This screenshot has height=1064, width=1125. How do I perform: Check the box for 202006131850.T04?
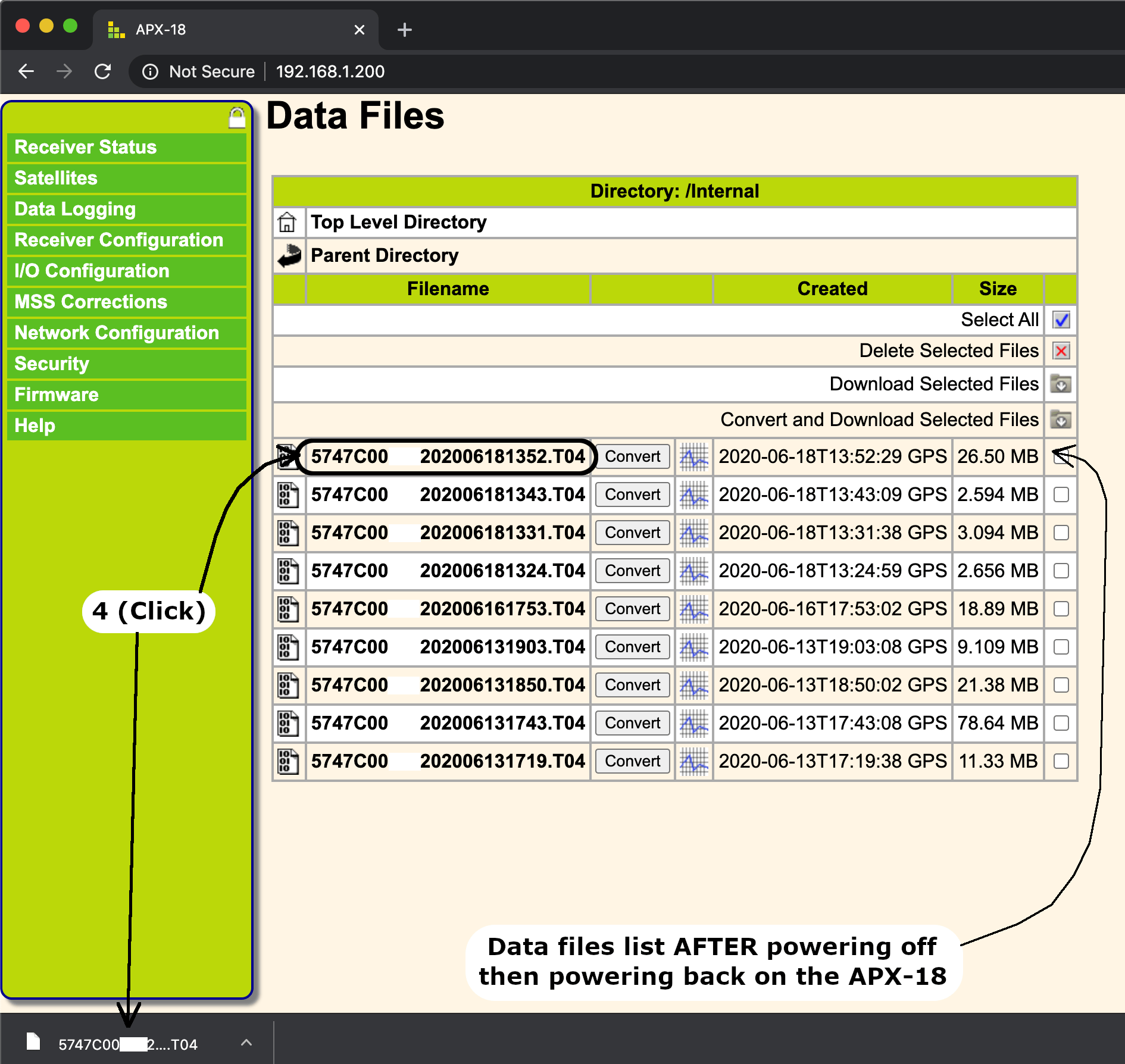click(1061, 686)
